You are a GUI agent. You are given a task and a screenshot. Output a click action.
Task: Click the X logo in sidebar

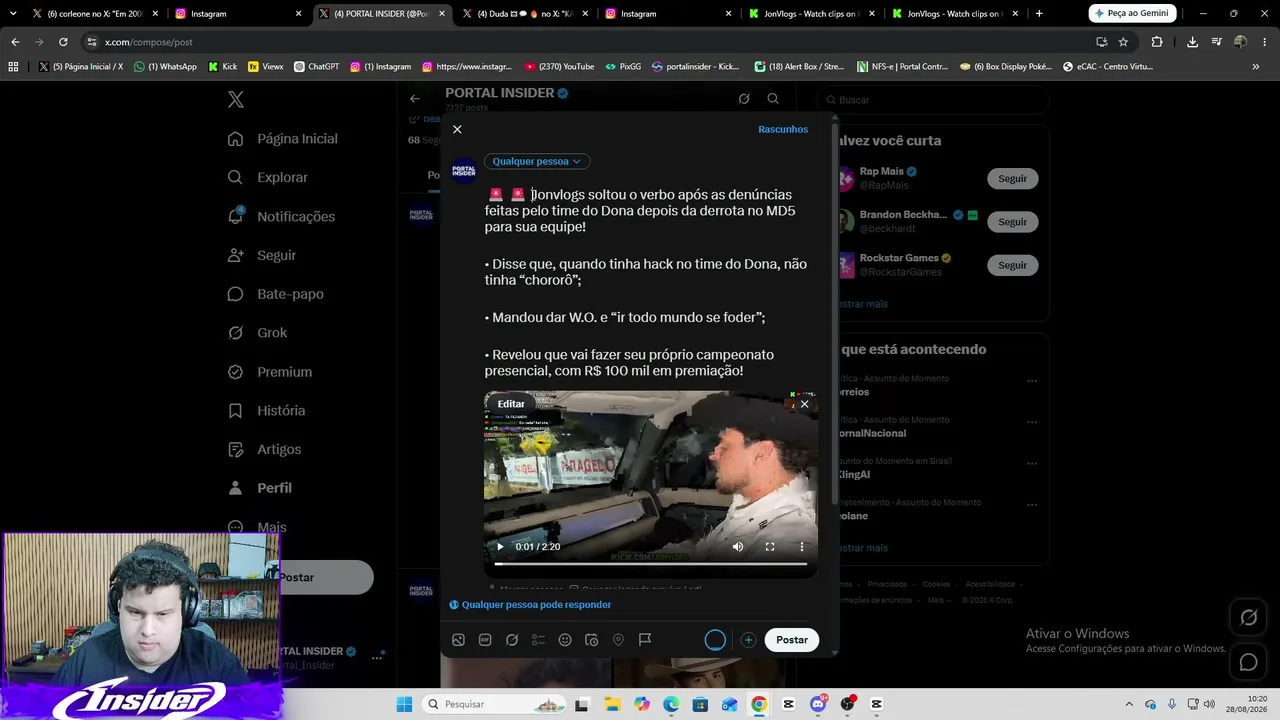(x=235, y=99)
